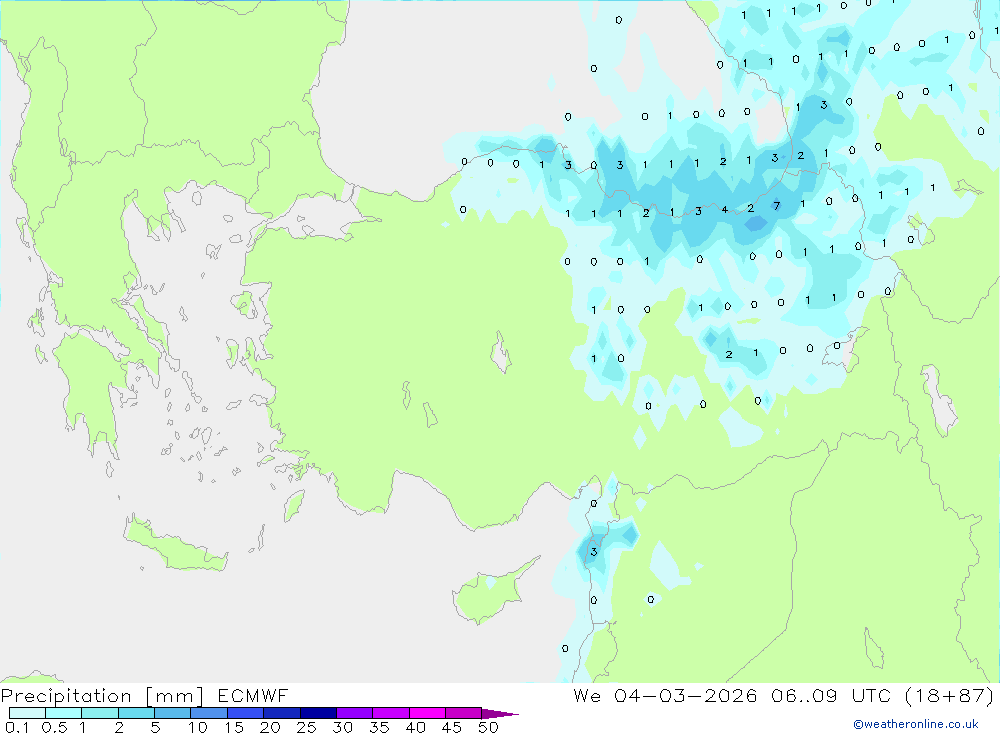1000x733 pixels.
Task: Click the '35' legend scale label
Action: point(379,727)
